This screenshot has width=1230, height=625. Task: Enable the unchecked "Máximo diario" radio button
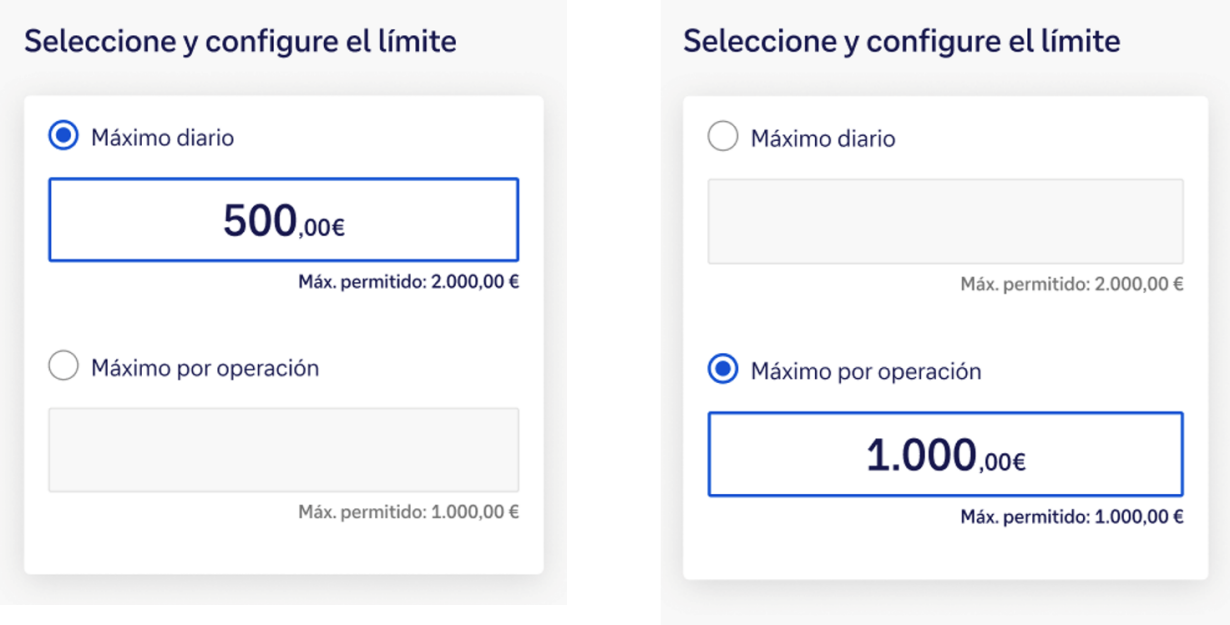pyautogui.click(x=722, y=137)
